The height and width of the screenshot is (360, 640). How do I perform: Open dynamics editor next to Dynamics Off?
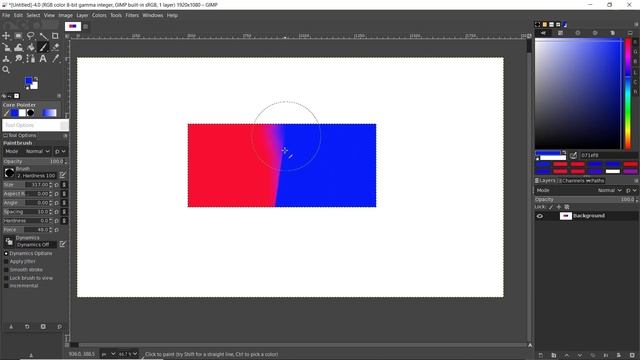62,244
